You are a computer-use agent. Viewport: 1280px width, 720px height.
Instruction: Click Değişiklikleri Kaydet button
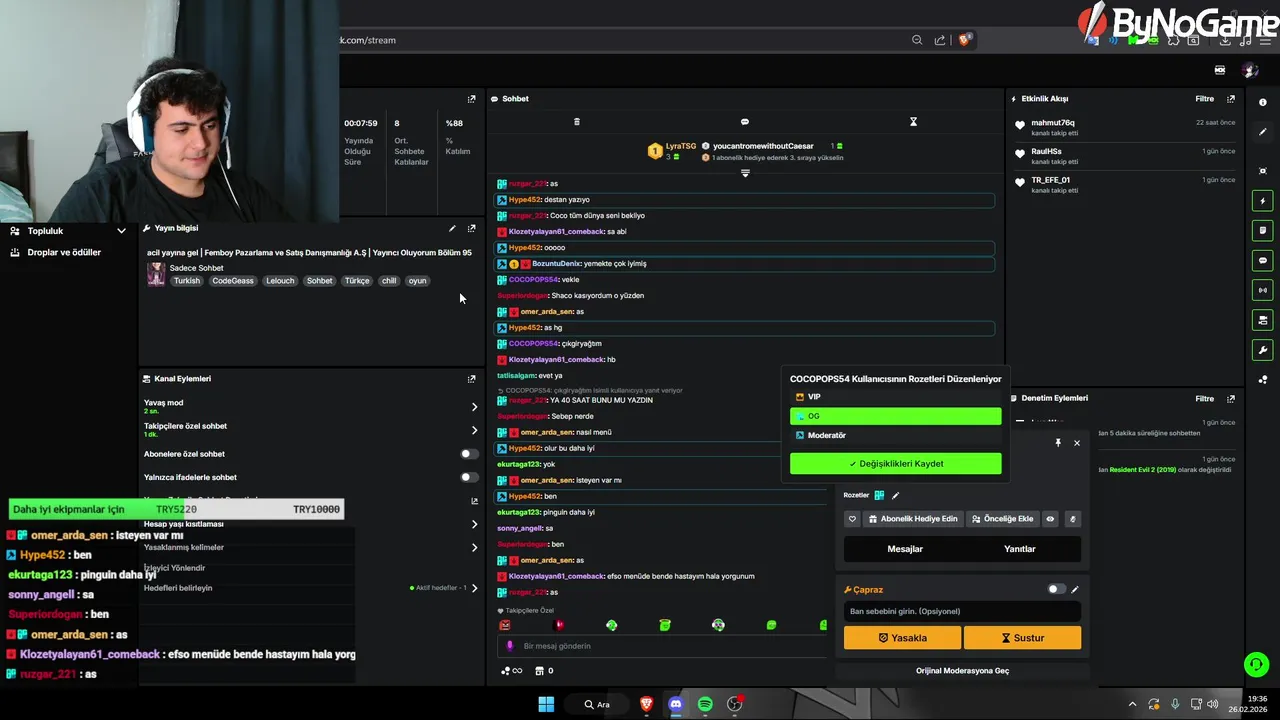tap(895, 464)
